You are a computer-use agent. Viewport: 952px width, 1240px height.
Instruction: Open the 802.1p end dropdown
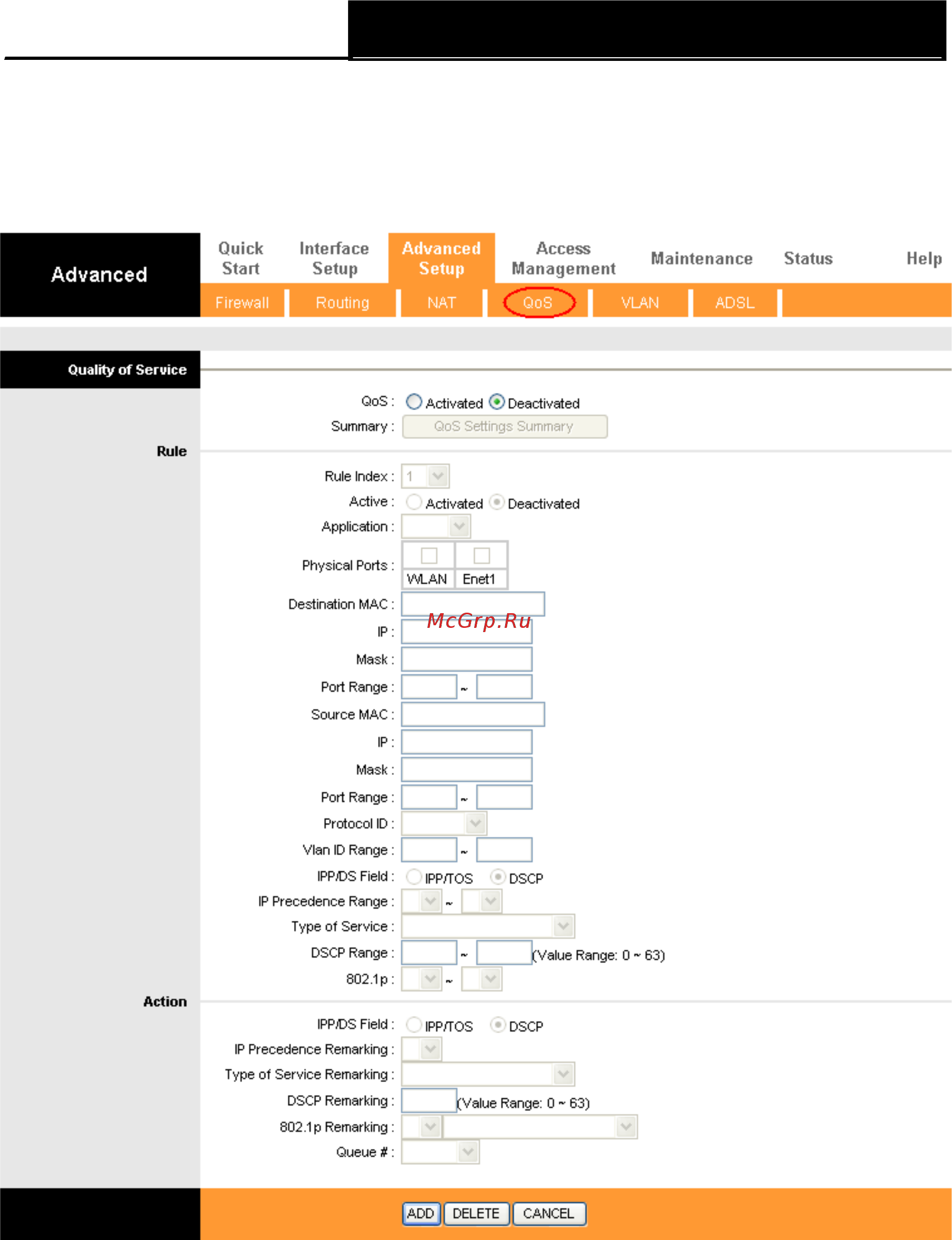pyautogui.click(x=482, y=979)
